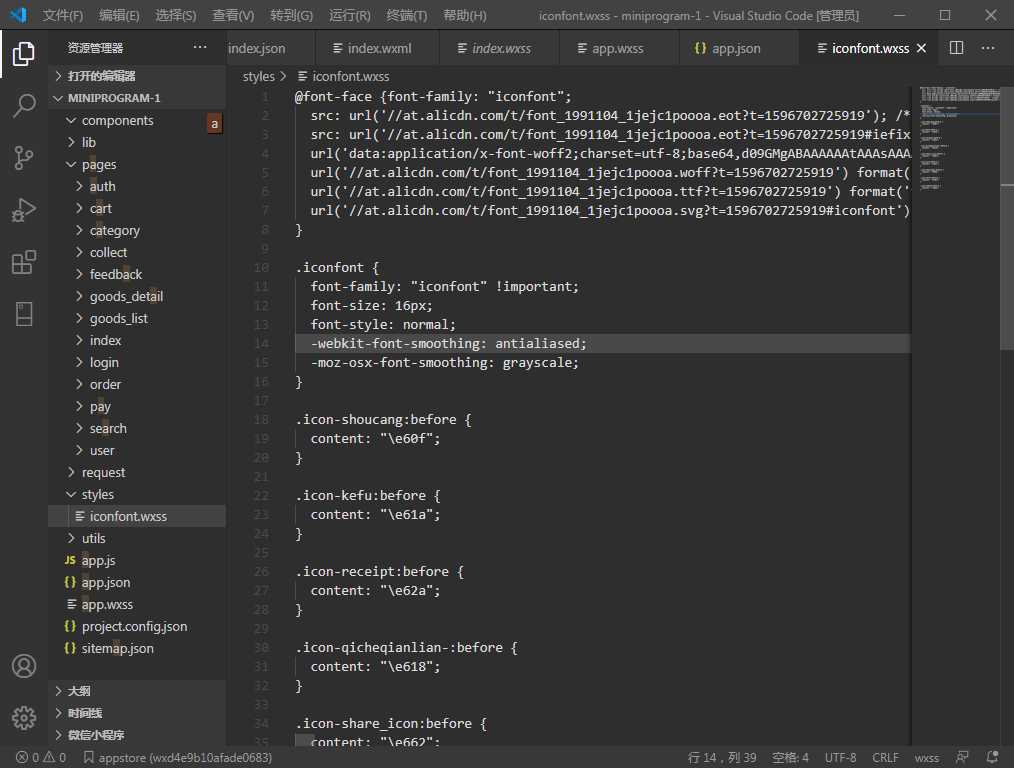Open the 帮助(H) menu

465,15
